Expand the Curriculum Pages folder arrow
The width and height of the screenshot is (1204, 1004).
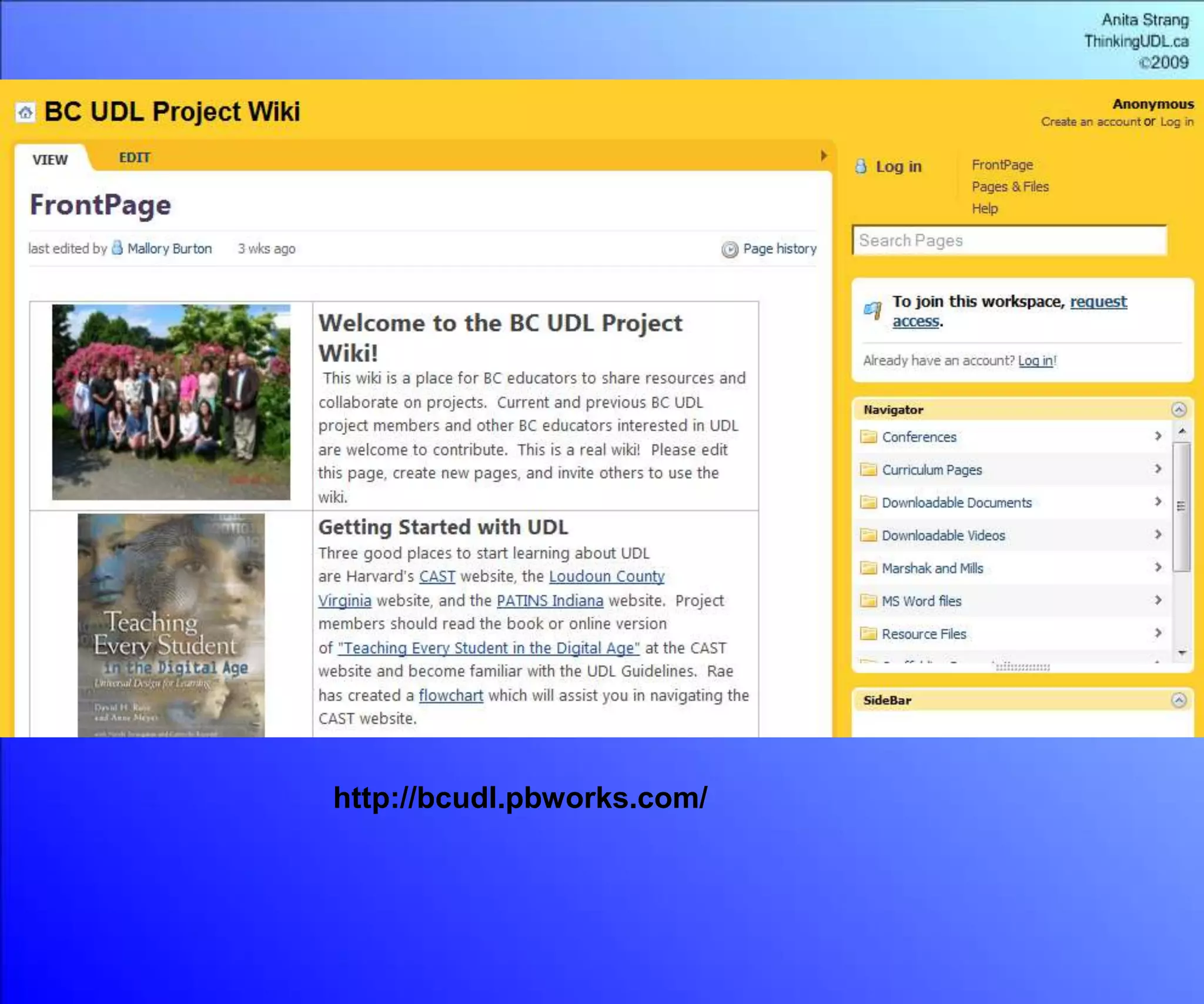(1158, 469)
